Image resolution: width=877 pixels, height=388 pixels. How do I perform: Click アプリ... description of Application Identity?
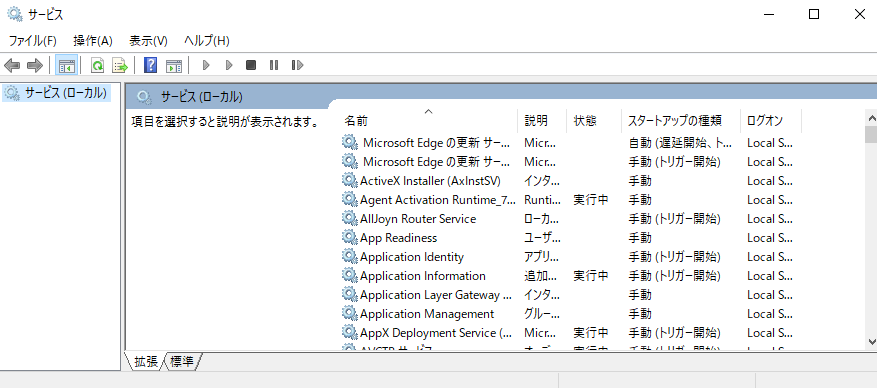click(x=542, y=257)
